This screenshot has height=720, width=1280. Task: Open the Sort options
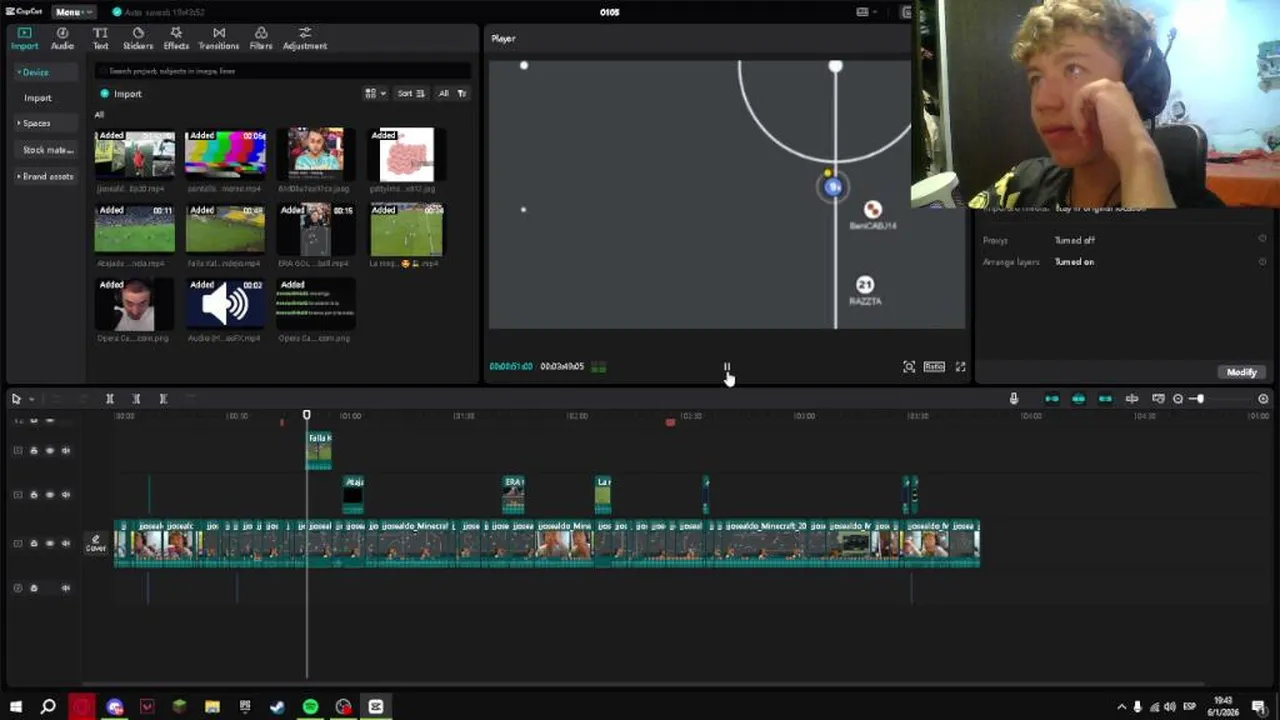410,93
